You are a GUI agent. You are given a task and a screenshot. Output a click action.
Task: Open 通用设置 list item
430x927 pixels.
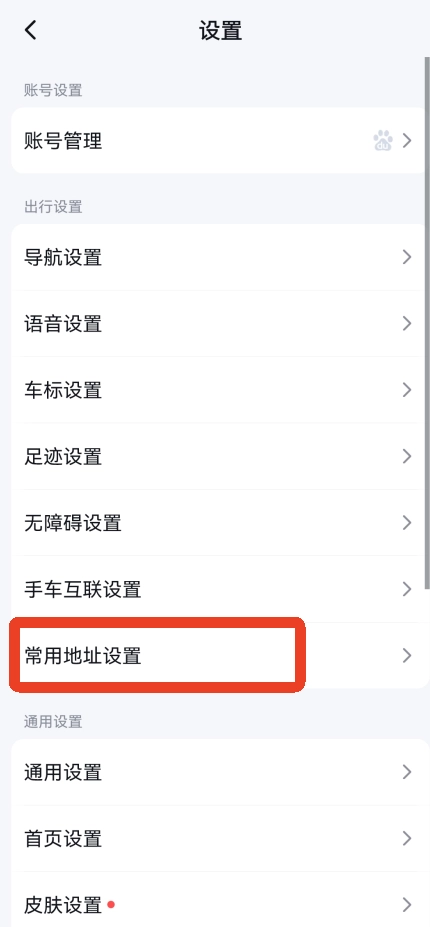219,772
